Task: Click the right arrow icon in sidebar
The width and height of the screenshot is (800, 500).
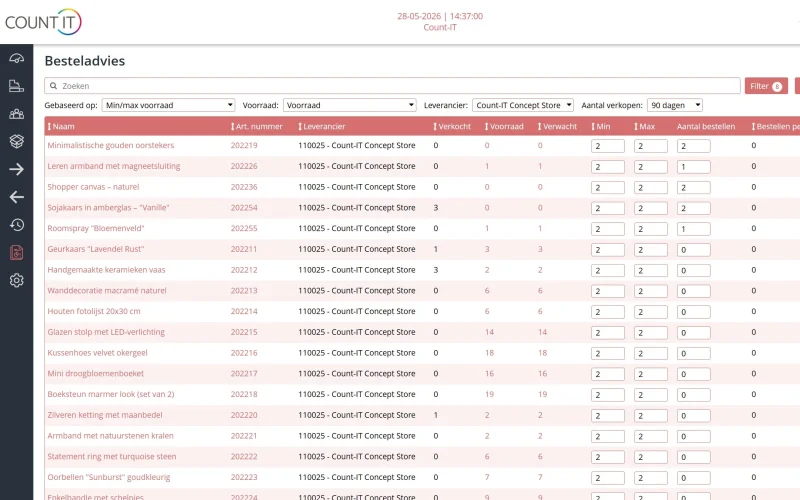Action: [16, 169]
